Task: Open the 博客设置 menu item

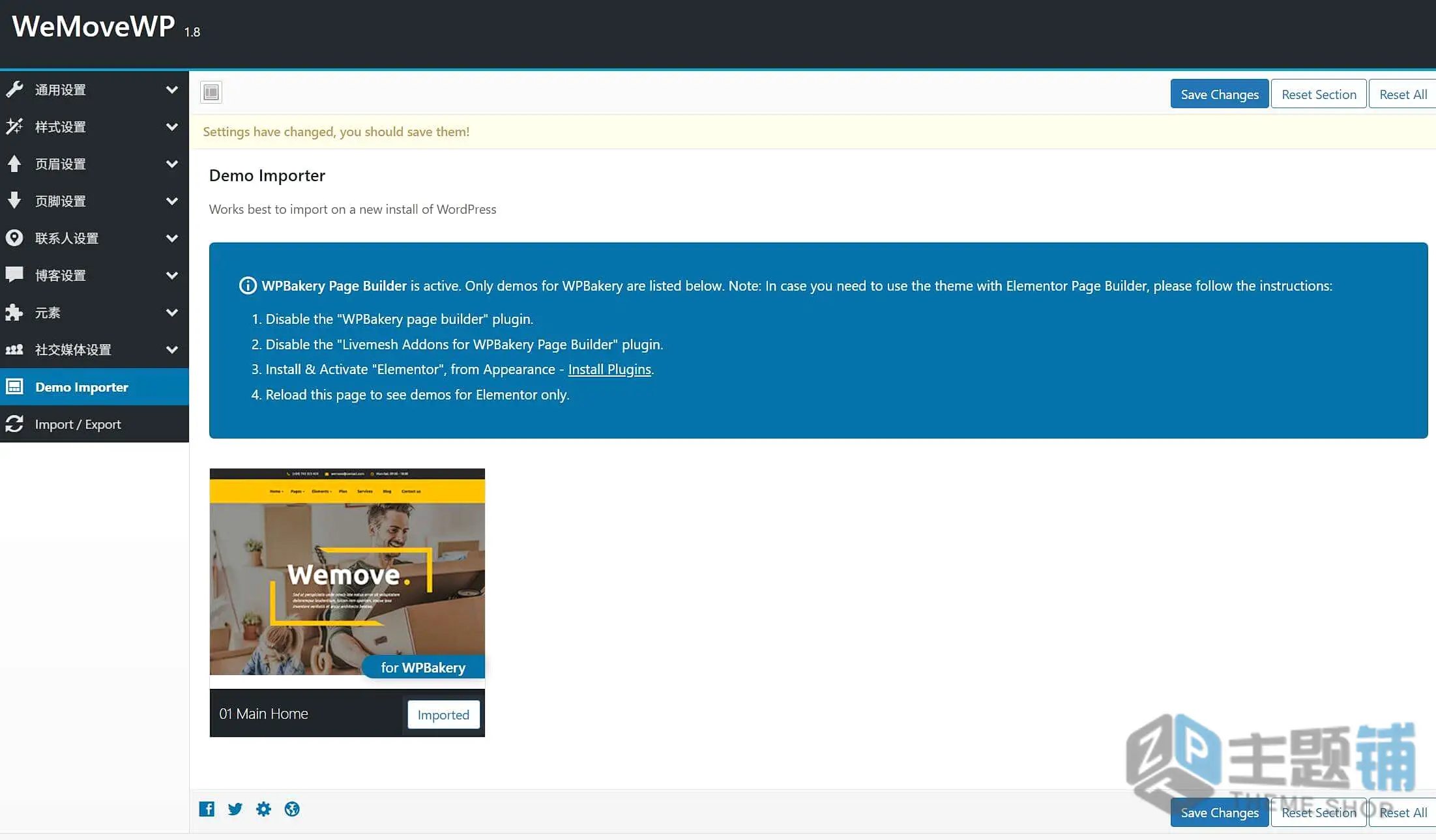Action: (x=95, y=276)
